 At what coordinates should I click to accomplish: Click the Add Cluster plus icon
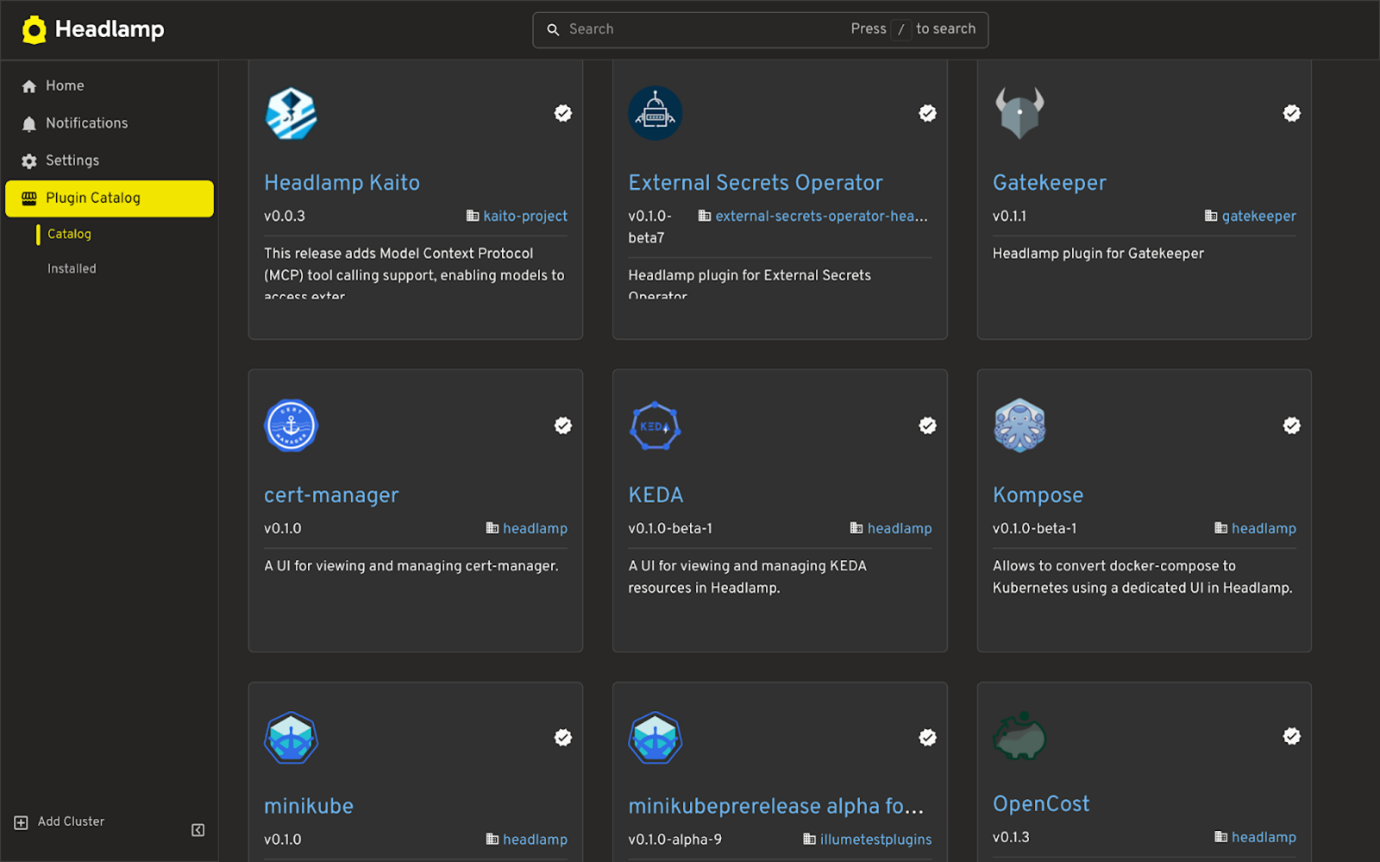(x=21, y=823)
